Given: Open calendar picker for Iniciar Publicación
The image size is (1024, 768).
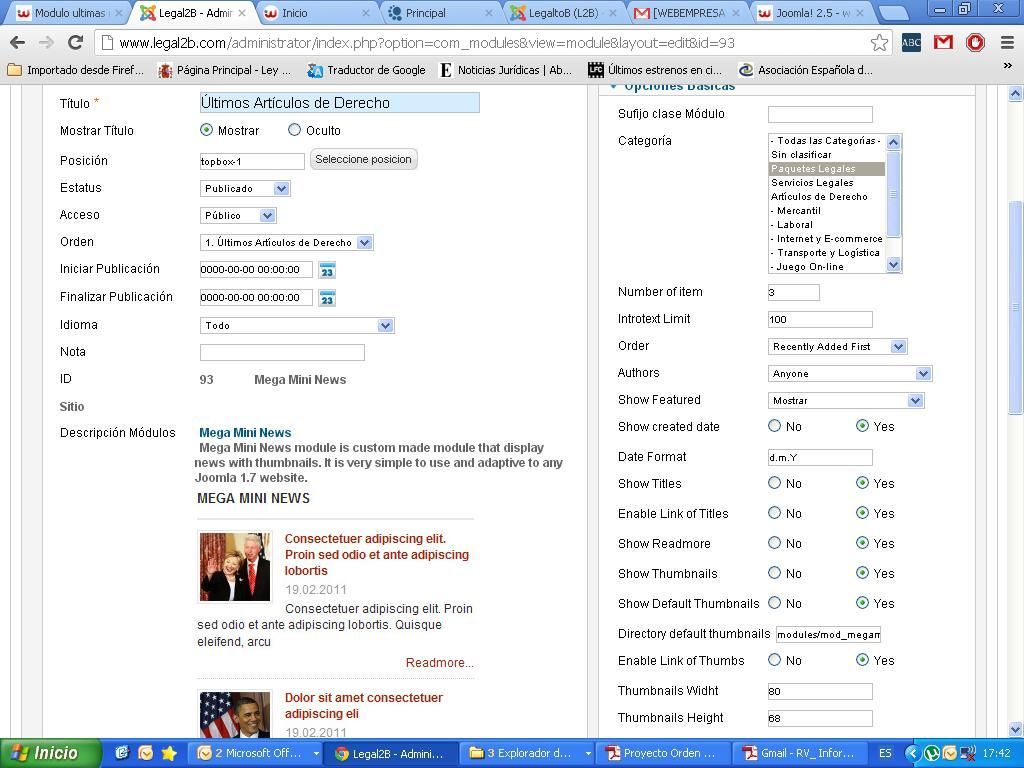Looking at the screenshot, I should (327, 270).
